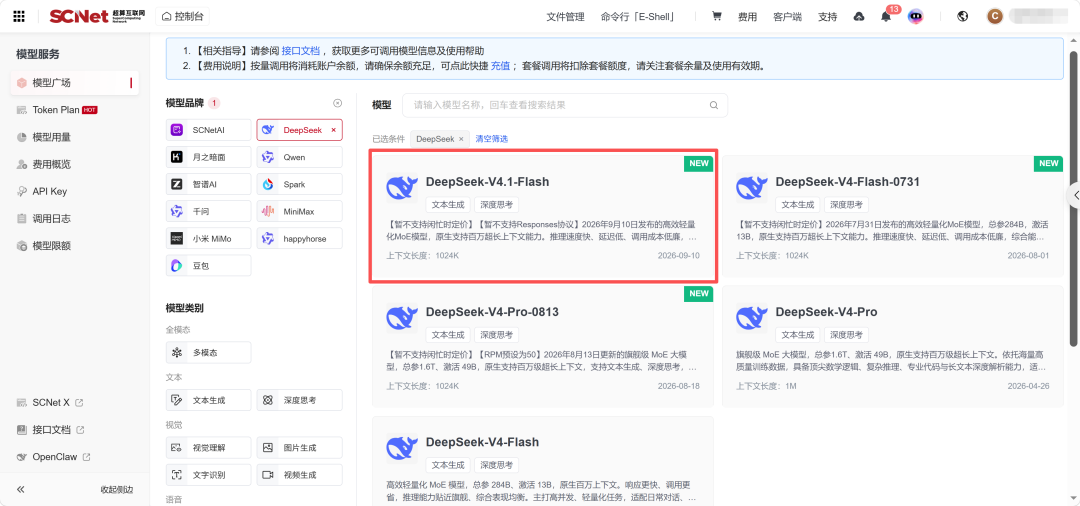This screenshot has width=1080, height=506.
Task: Select 视频生成 category filter
Action: (x=300, y=475)
